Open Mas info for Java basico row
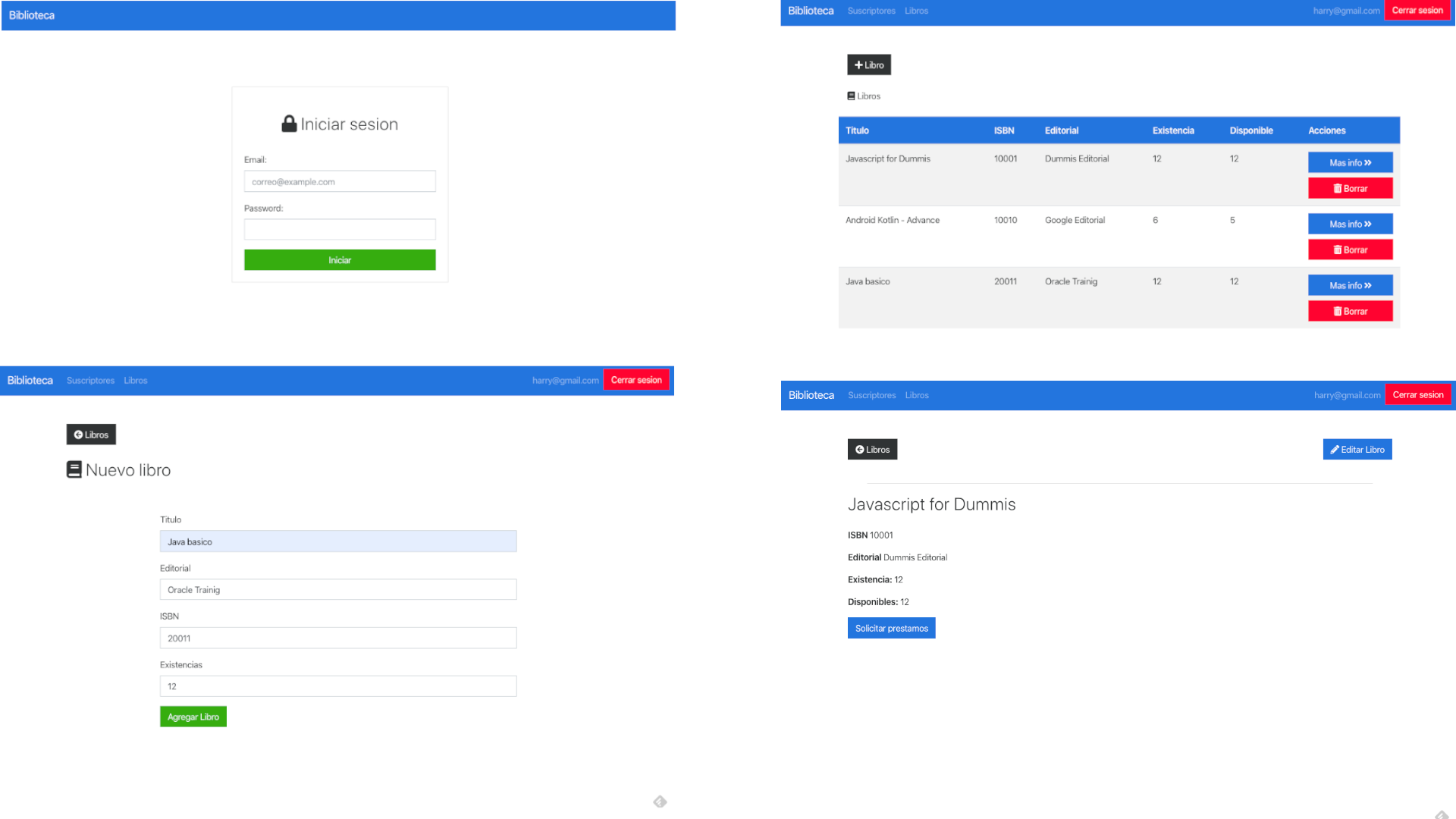 1351,285
